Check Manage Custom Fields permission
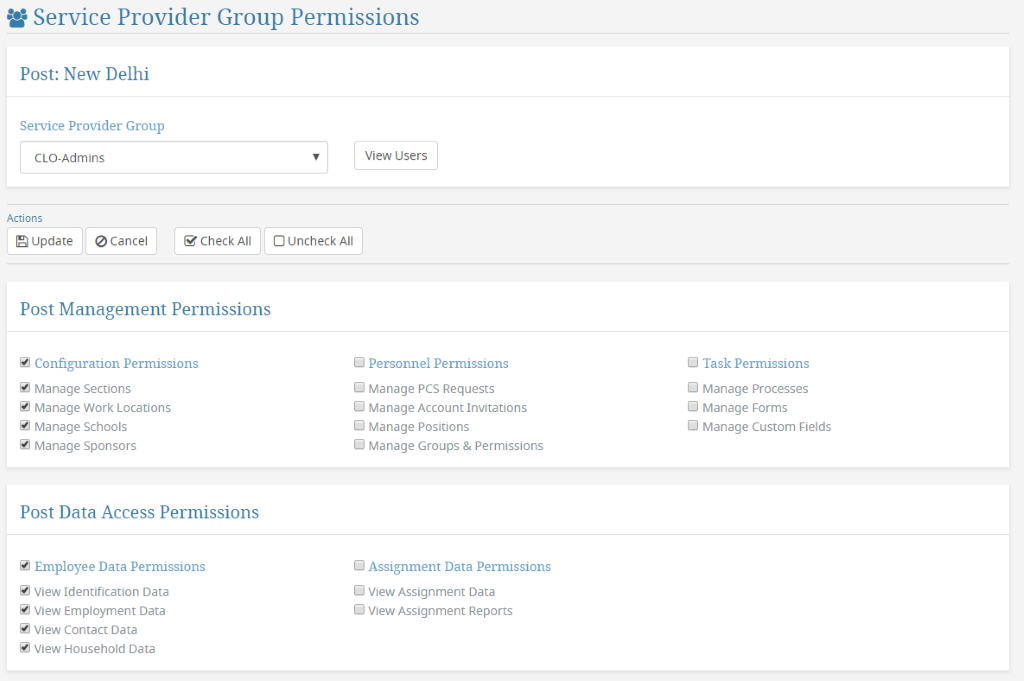1024x681 pixels. [x=693, y=426]
